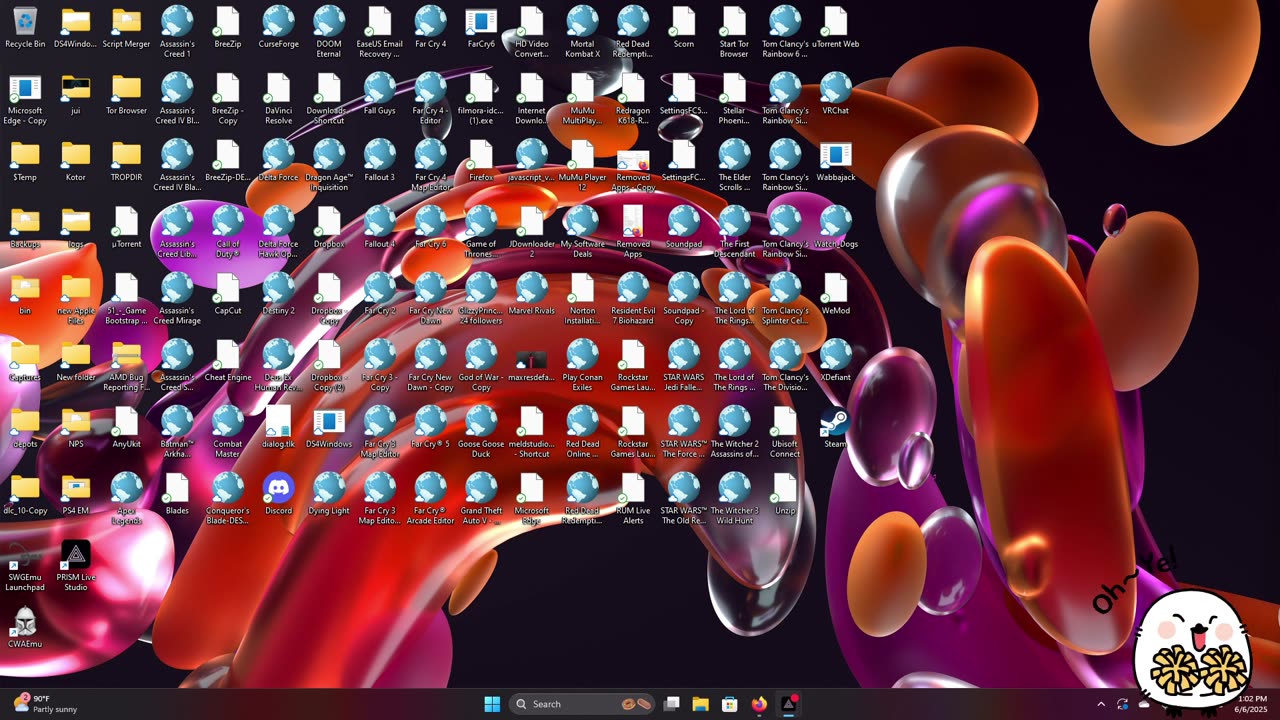Select the Destiny 2 shortcut
Image resolution: width=1280 pixels, height=720 pixels.
tap(278, 295)
